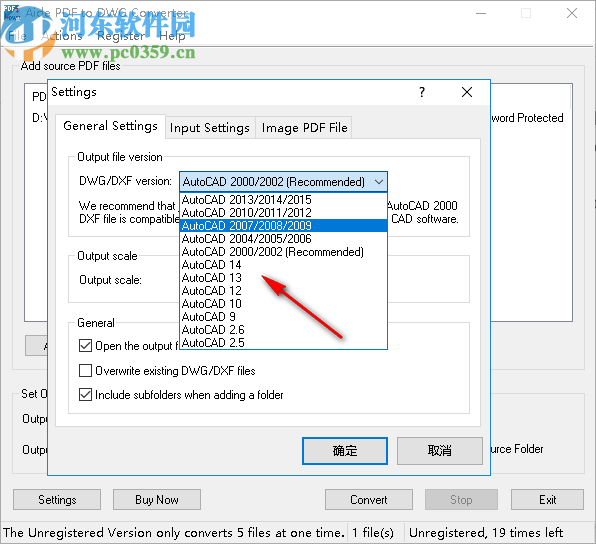This screenshot has height=544, width=596.
Task: Choose AutoCAD 2010/2011/2012 option
Action: 283,213
